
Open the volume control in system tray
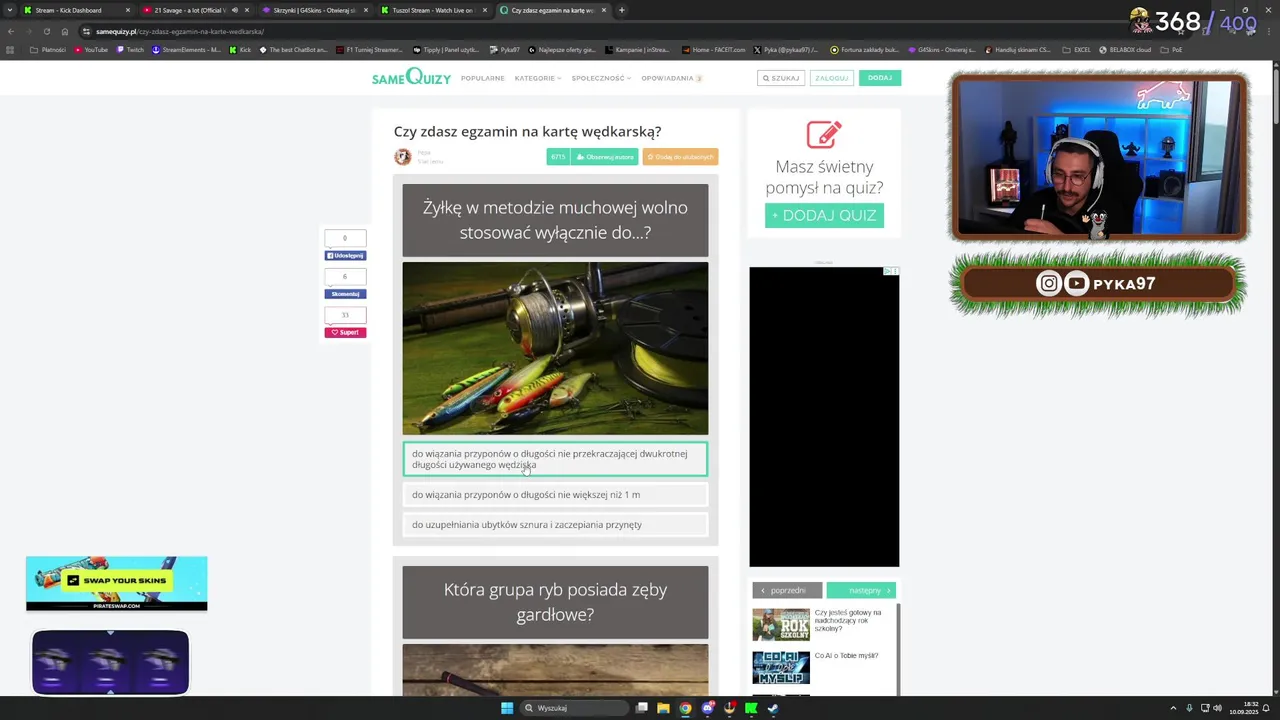point(1217,708)
